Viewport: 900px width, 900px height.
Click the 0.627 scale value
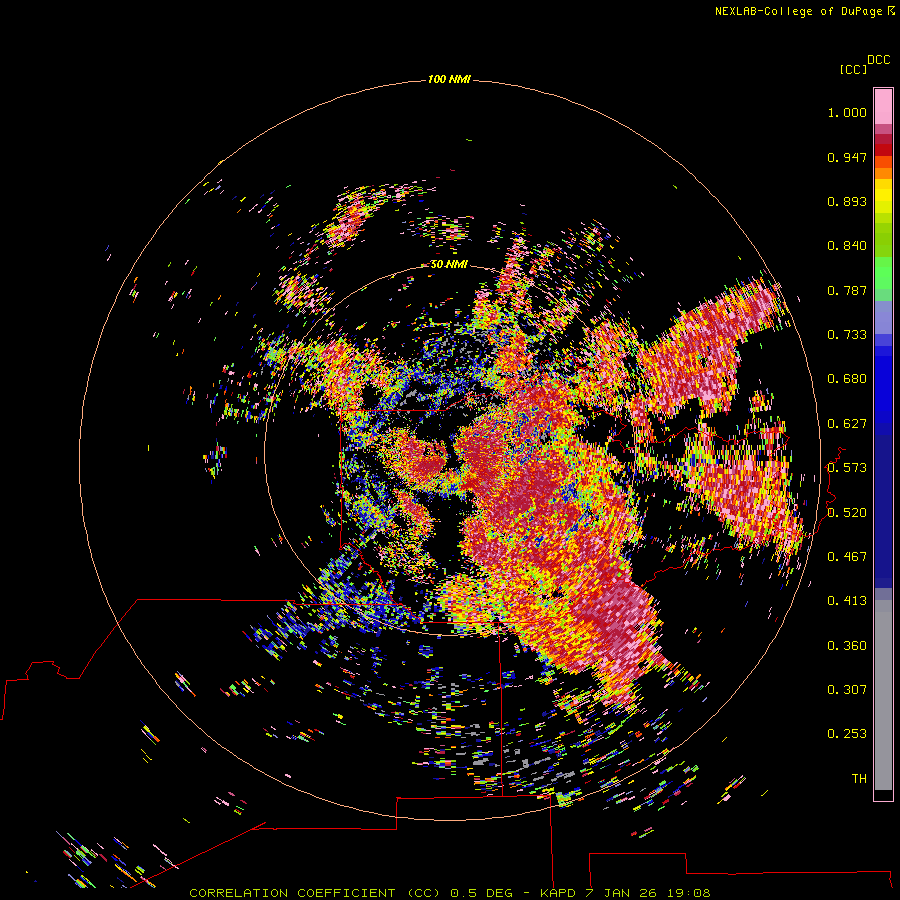click(x=847, y=424)
